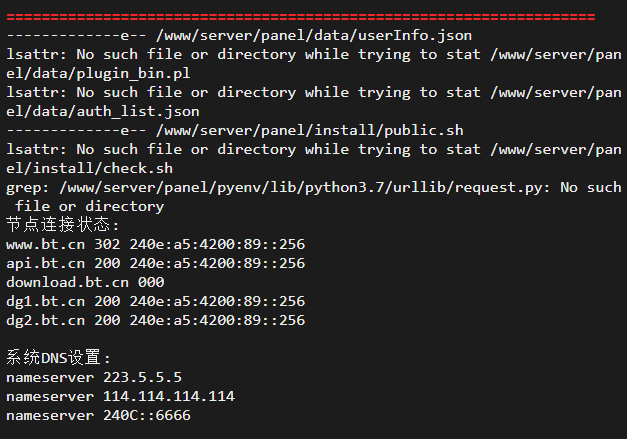Click the www.bt.cn hostname
The width and height of the screenshot is (627, 439).
click(x=46, y=244)
